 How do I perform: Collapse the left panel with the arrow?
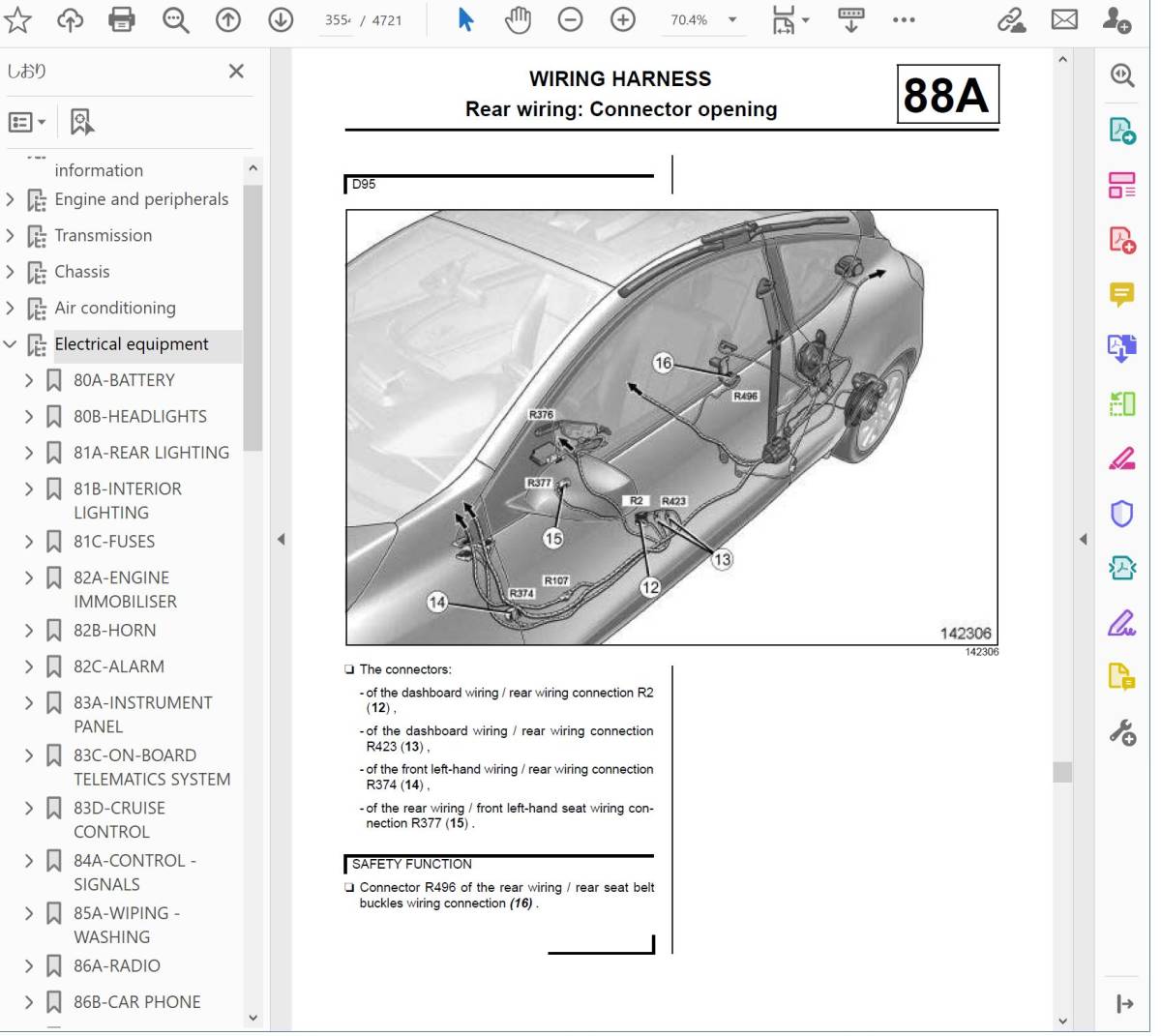click(x=281, y=539)
